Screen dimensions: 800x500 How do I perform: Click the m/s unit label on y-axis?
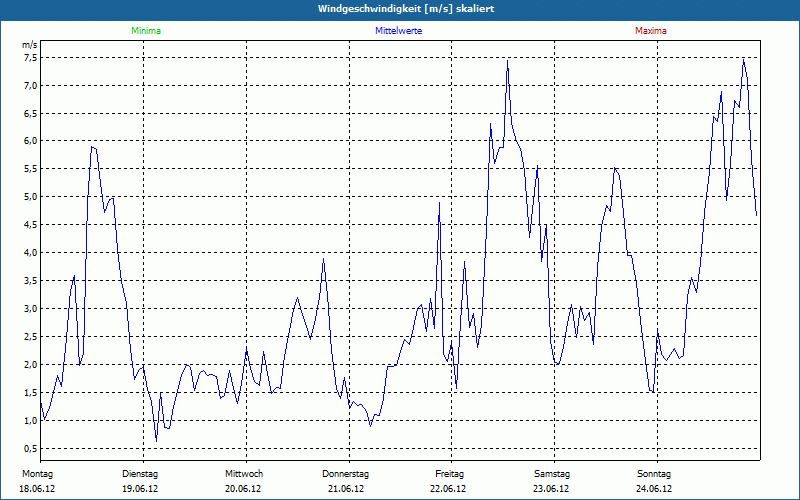coord(30,45)
